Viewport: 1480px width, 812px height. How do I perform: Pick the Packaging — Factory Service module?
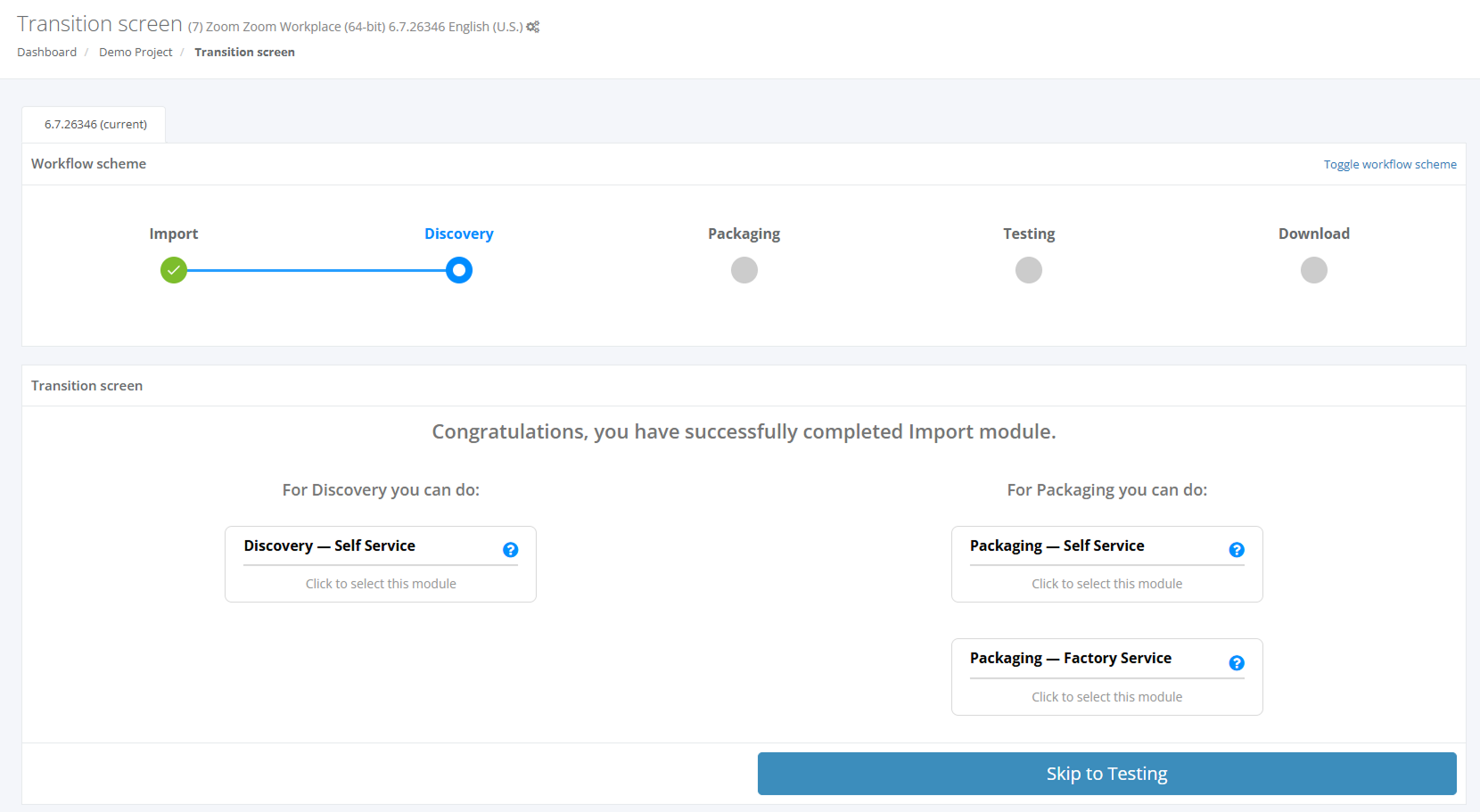click(x=1106, y=696)
